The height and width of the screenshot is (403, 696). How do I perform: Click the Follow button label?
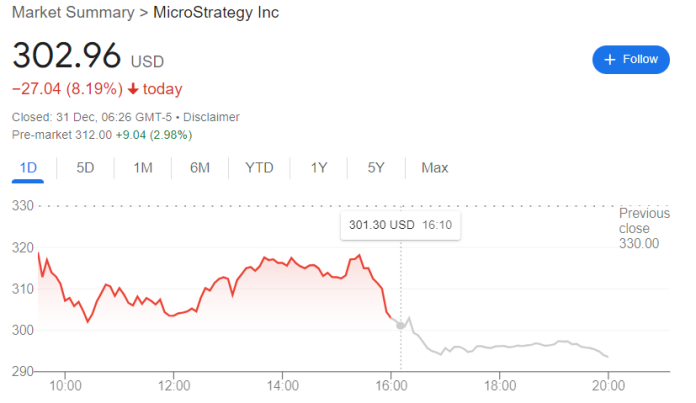click(x=640, y=60)
